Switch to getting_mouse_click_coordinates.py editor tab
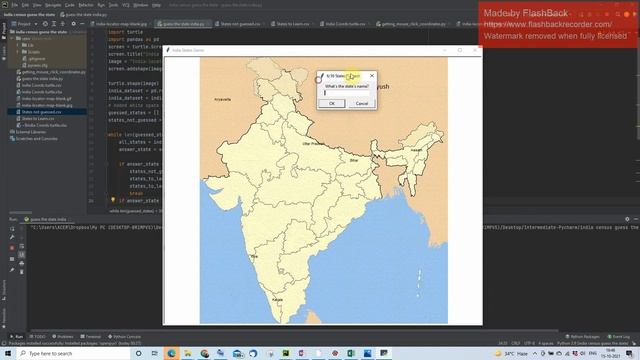The width and height of the screenshot is (640, 360). (x=413, y=24)
